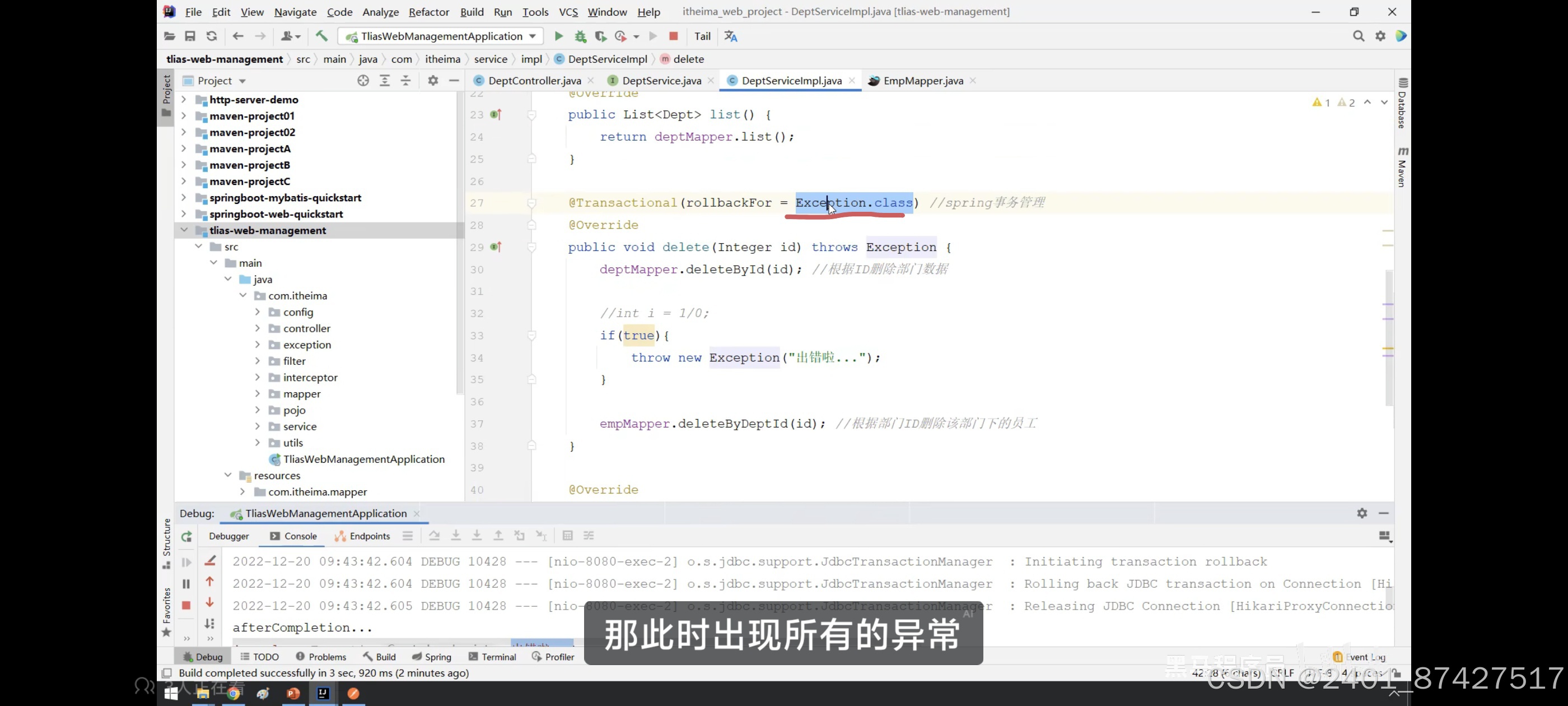Click the green Run application icon
The image size is (1568, 706).
tap(558, 36)
